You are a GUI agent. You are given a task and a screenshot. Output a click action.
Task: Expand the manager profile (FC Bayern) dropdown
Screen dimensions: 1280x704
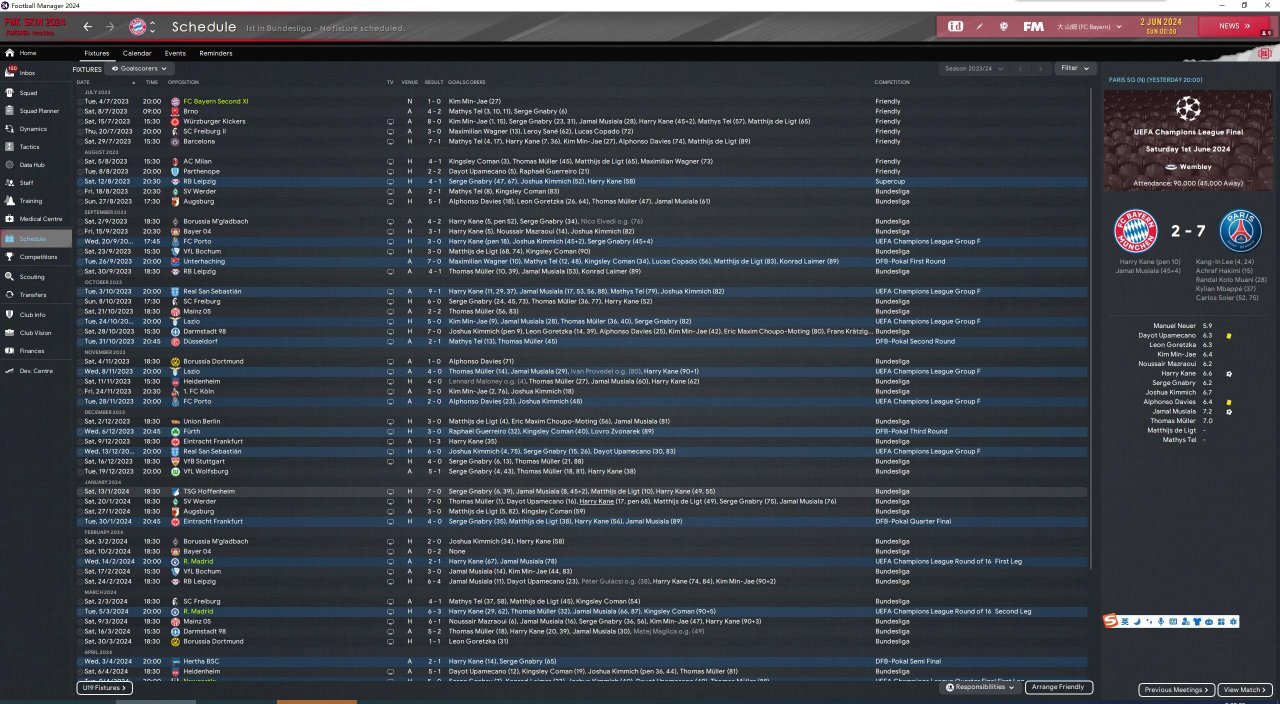tap(1087, 26)
